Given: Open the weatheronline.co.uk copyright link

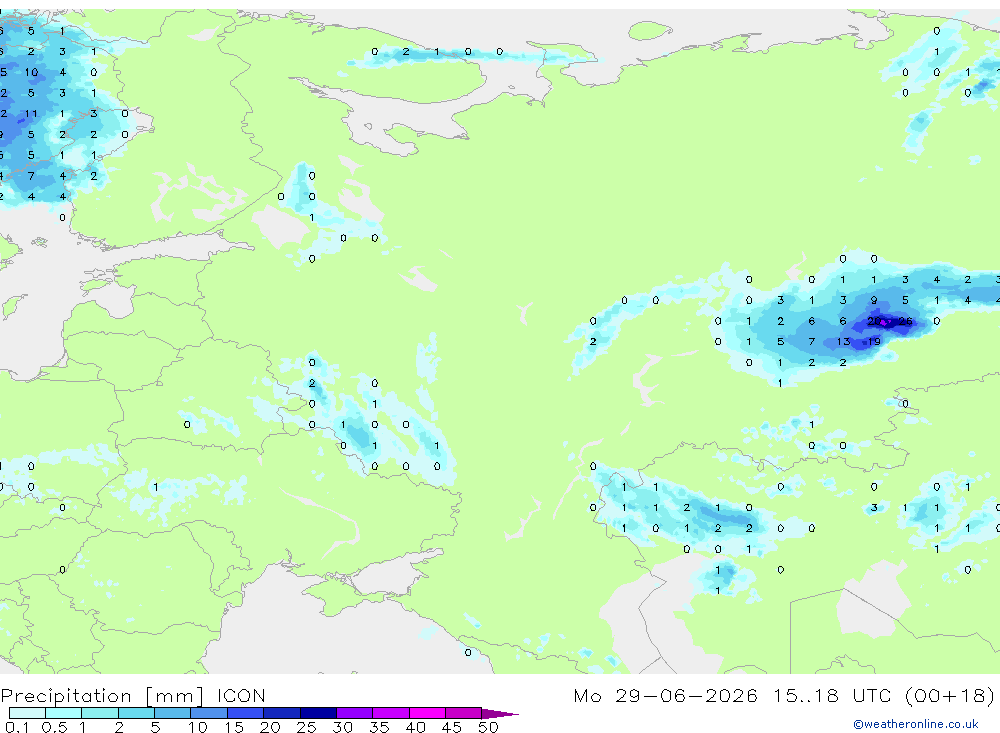Looking at the screenshot, I should [x=916, y=724].
